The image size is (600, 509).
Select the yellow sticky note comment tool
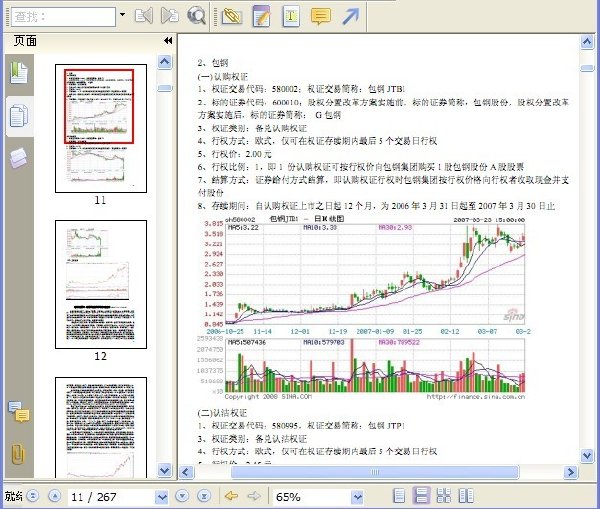320,16
